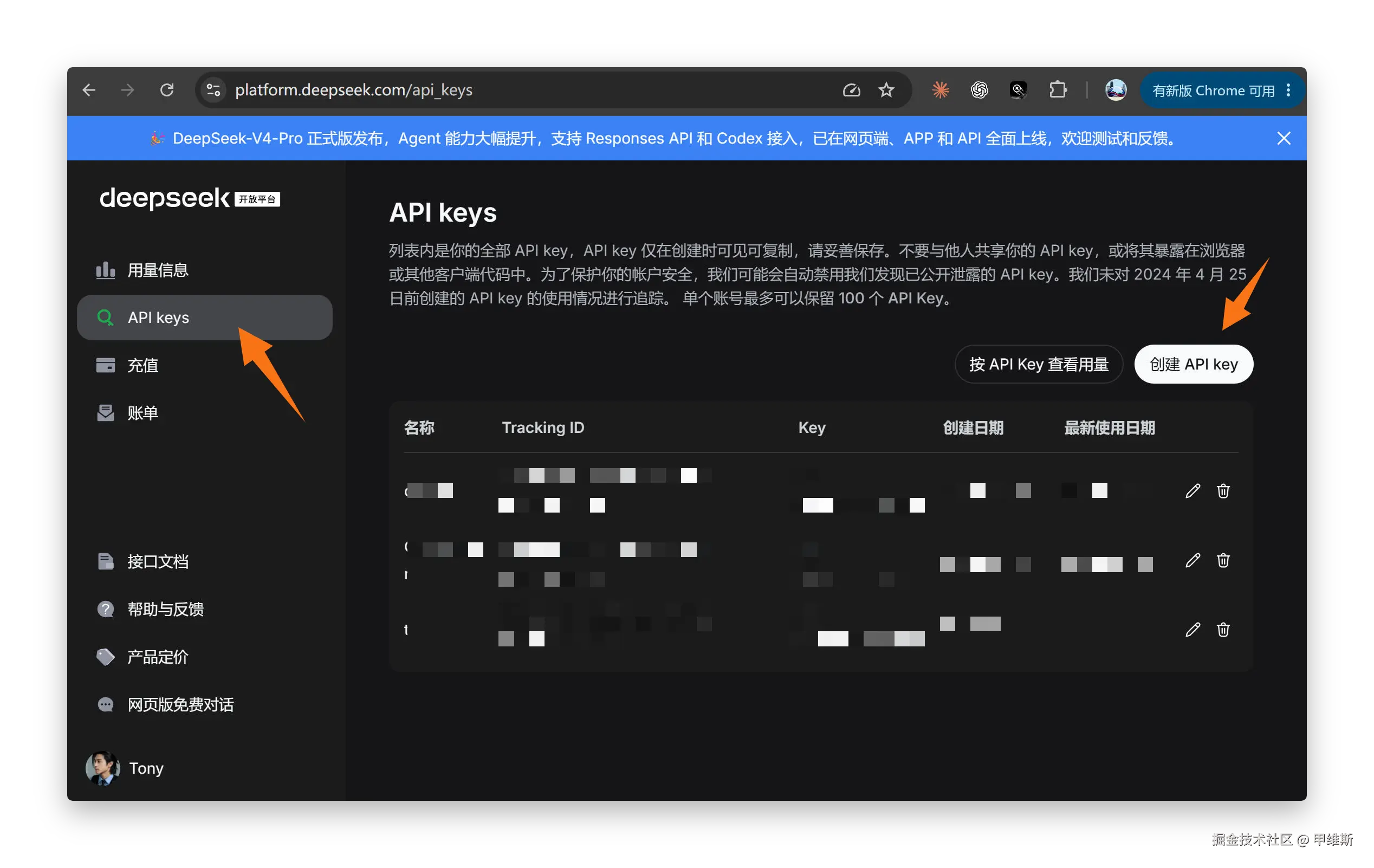Open the ChatGPT extension icon
Image resolution: width=1374 pixels, height=868 pixels.
coord(979,90)
